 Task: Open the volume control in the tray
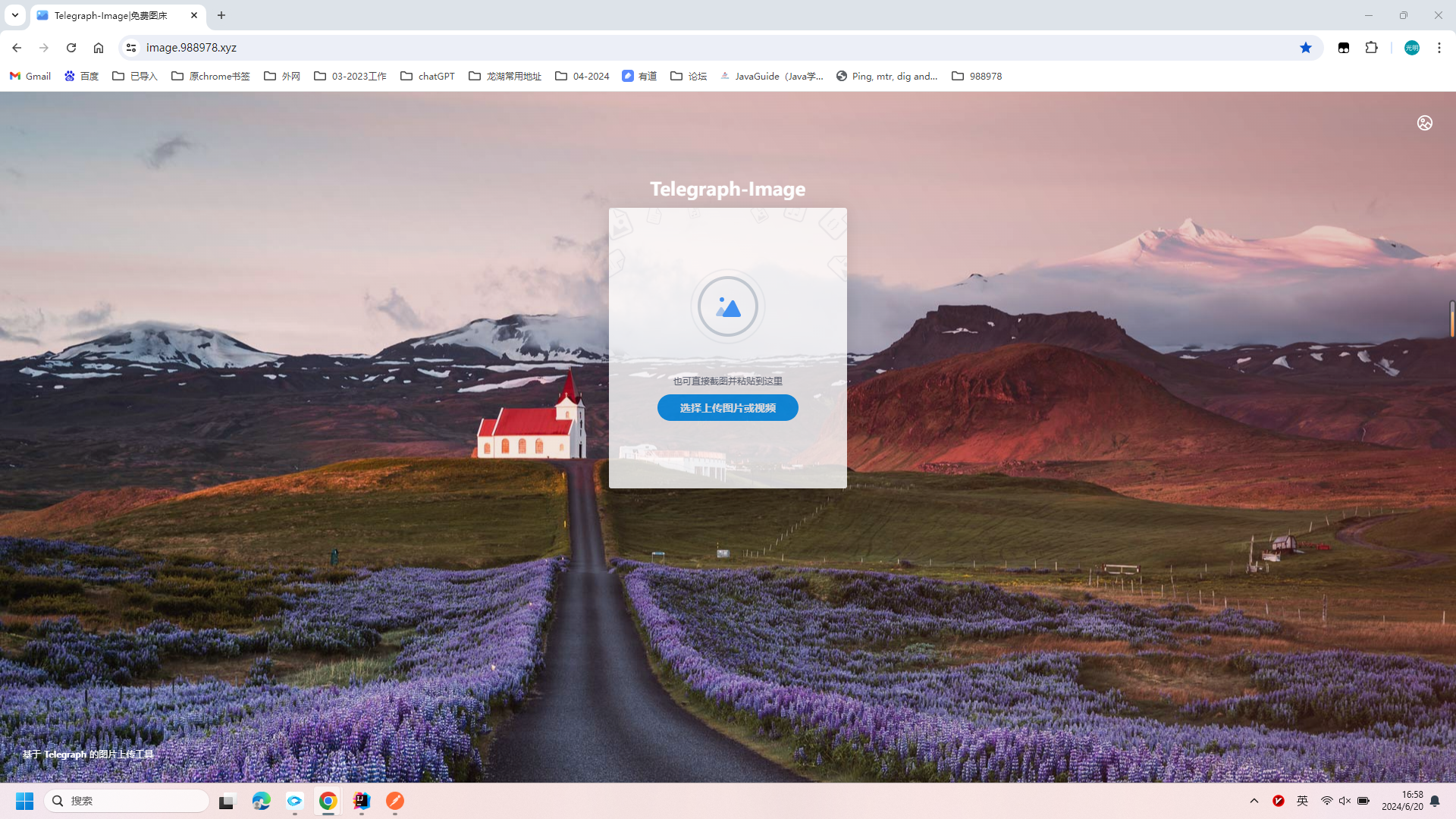[x=1345, y=801]
